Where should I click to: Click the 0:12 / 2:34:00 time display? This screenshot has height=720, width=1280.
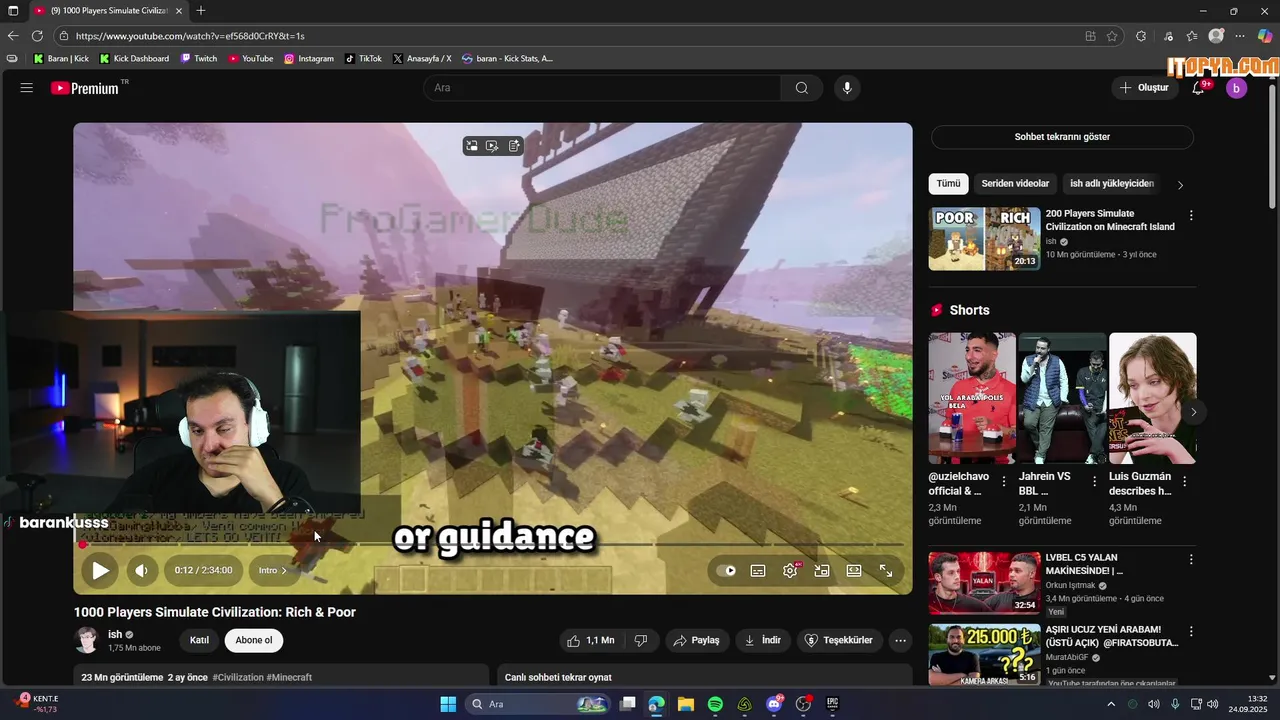203,571
